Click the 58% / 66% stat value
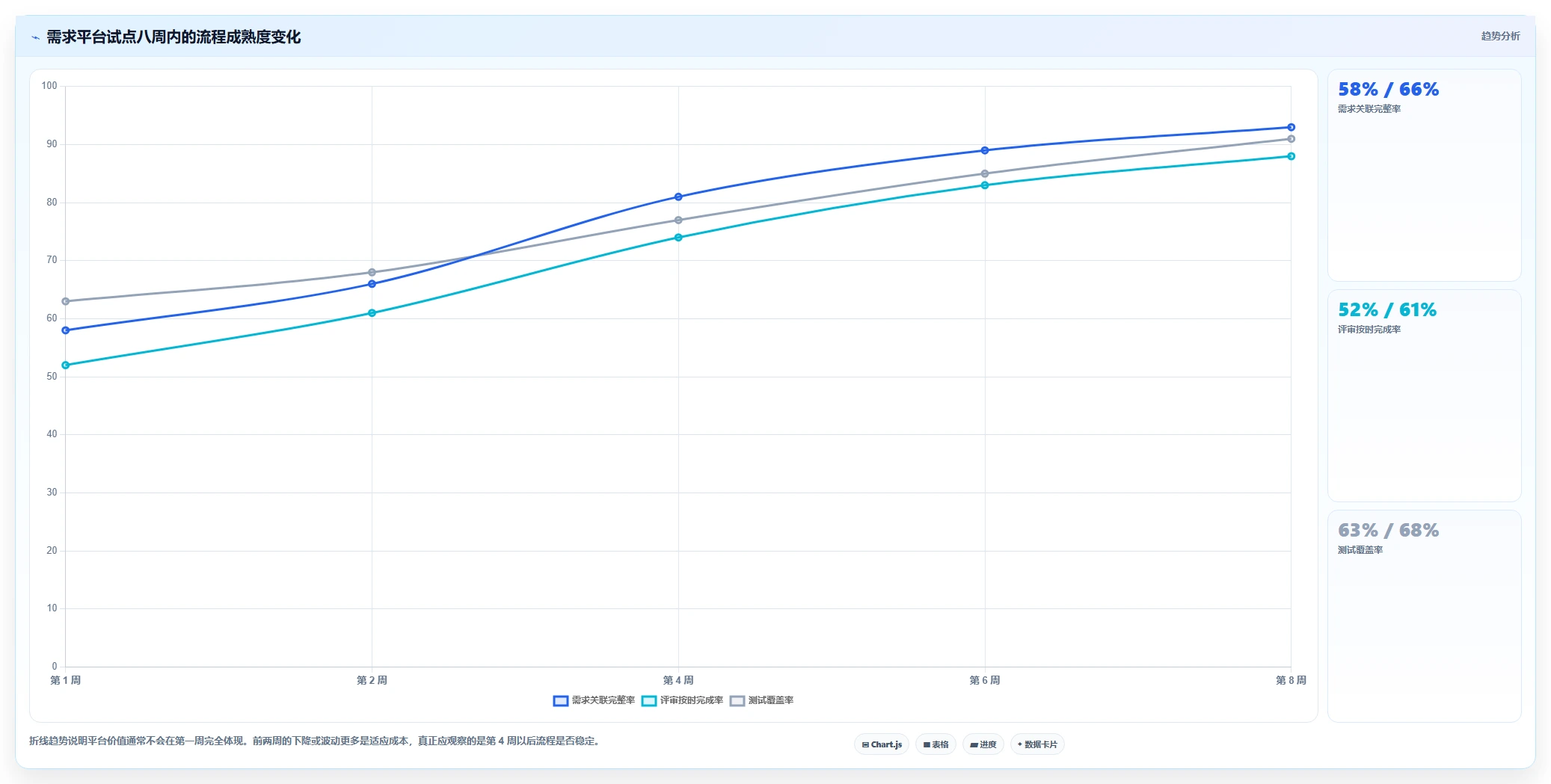1551x784 pixels. [x=1388, y=90]
